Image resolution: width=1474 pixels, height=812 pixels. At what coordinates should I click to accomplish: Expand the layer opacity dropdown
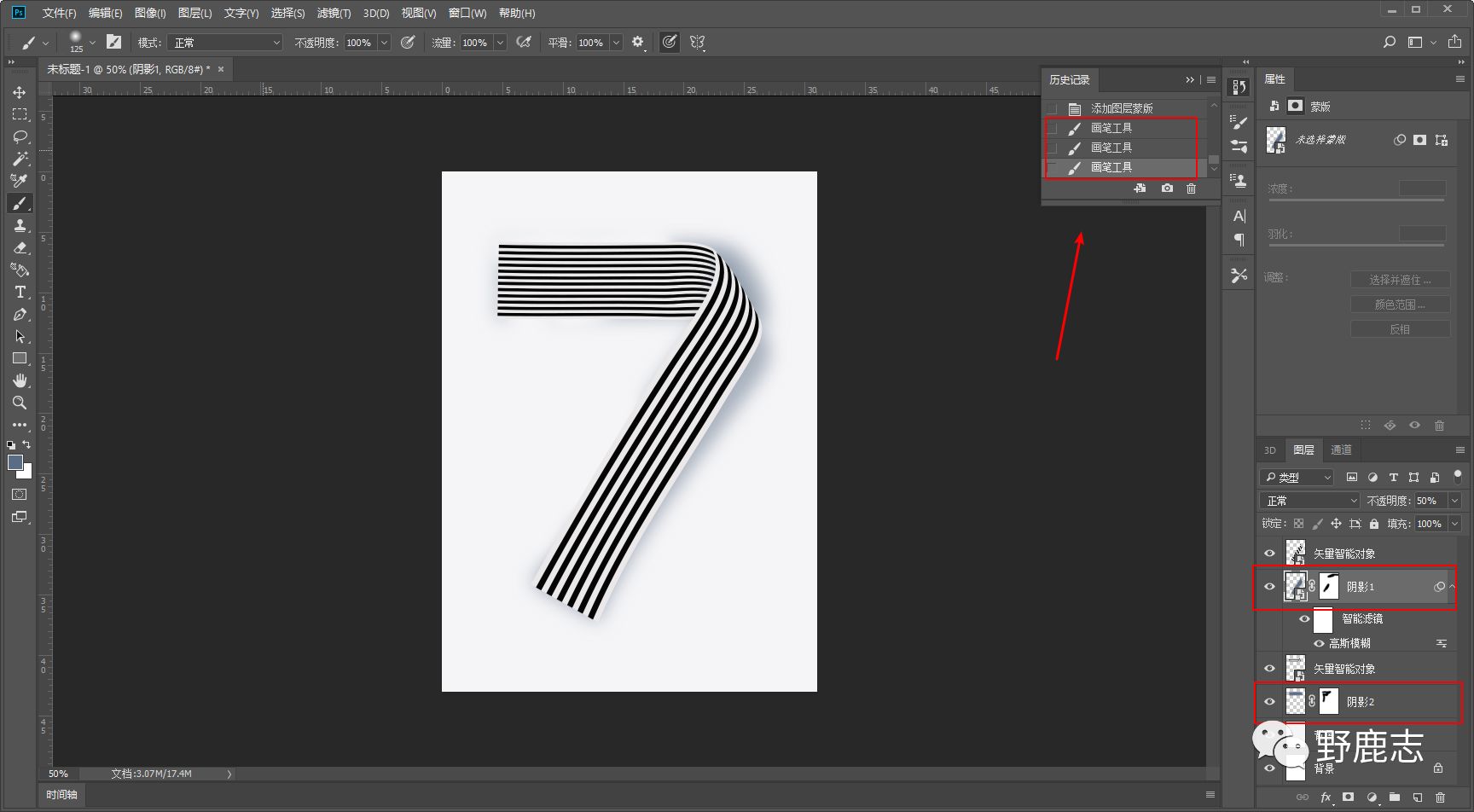[x=1454, y=501]
